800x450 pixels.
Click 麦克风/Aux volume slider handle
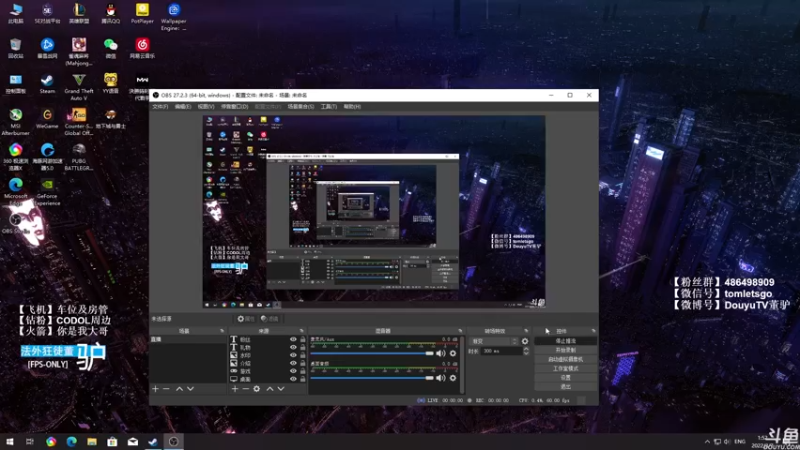(430, 353)
